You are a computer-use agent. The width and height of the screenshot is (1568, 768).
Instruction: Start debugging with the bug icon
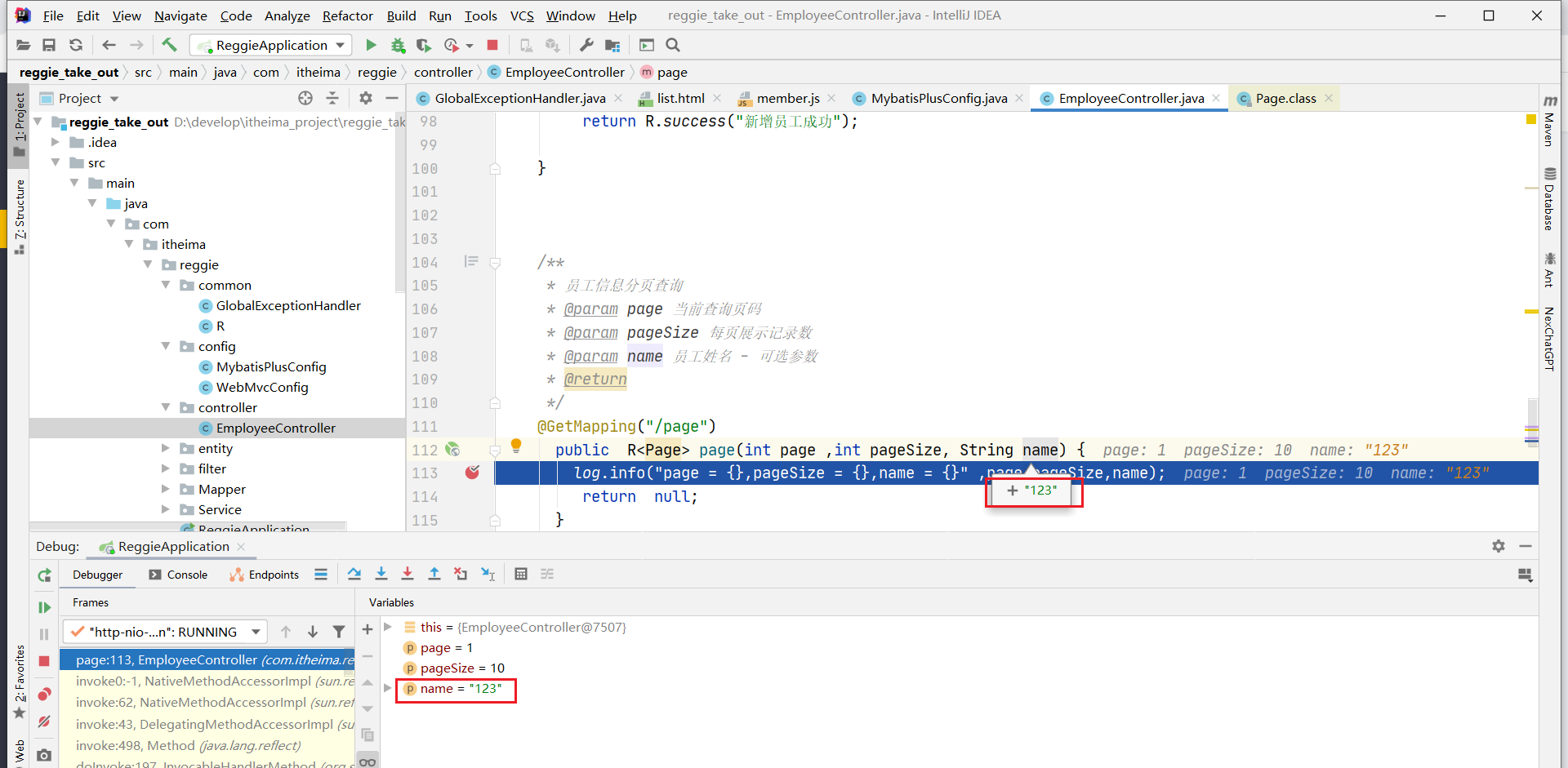coord(398,45)
